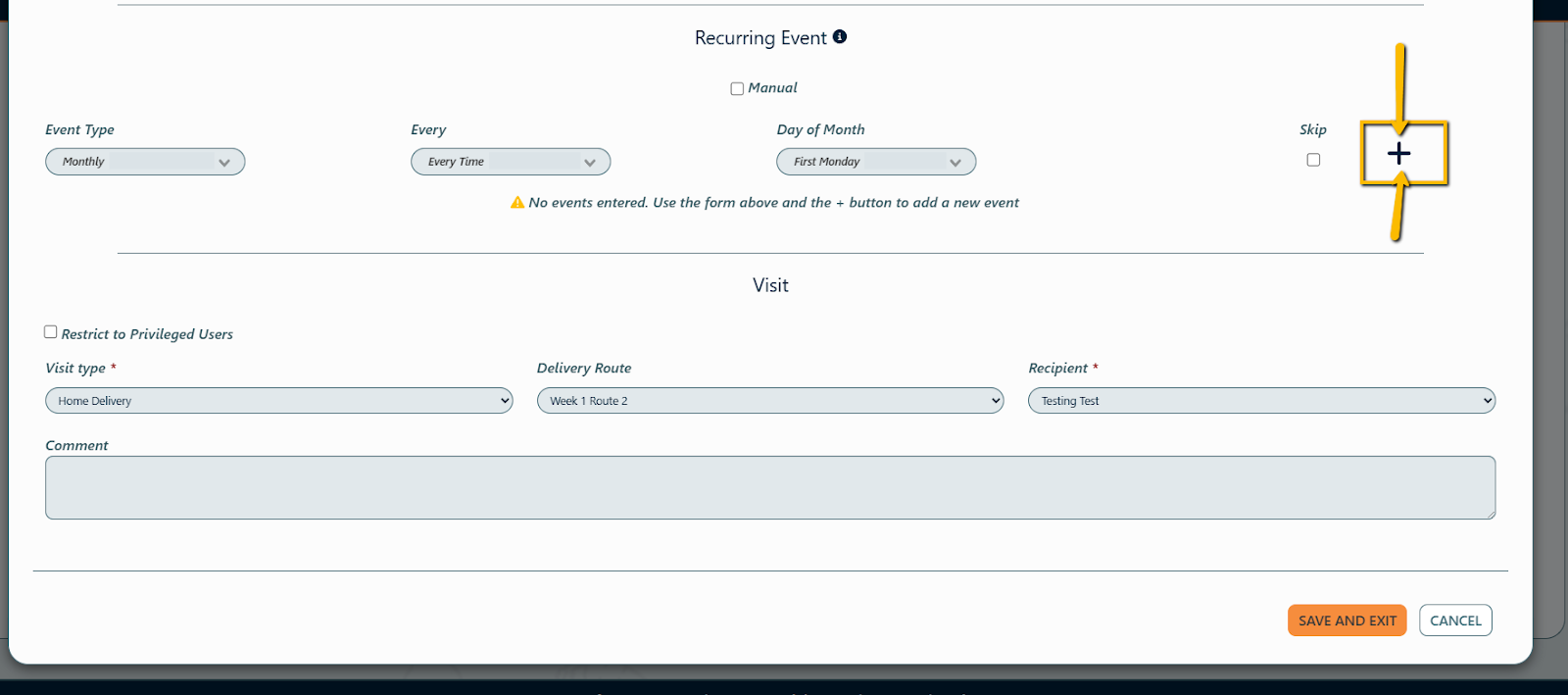Click the 'Delivery Route' label
1568x695 pixels.
pyautogui.click(x=584, y=369)
